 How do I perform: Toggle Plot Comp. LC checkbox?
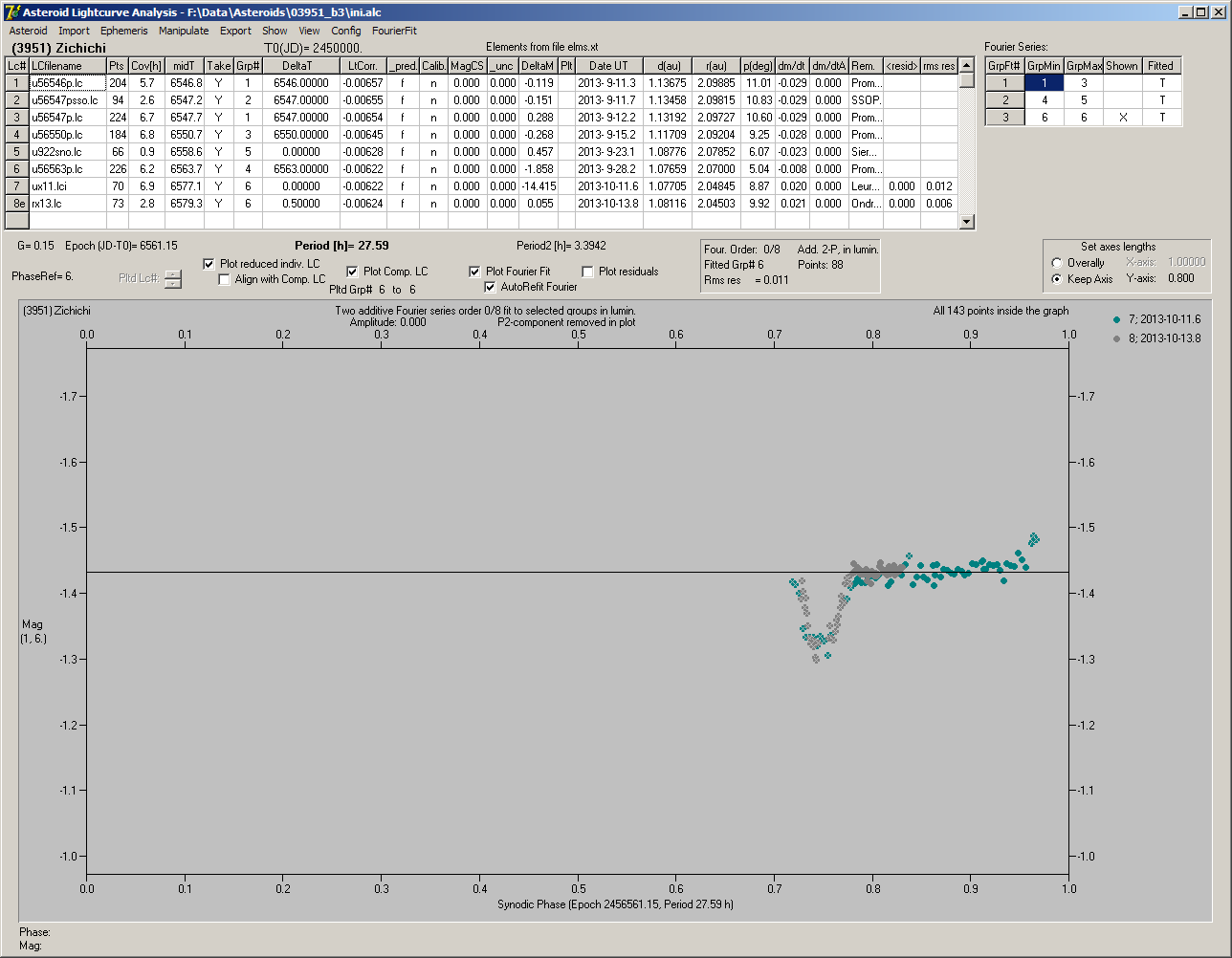353,272
